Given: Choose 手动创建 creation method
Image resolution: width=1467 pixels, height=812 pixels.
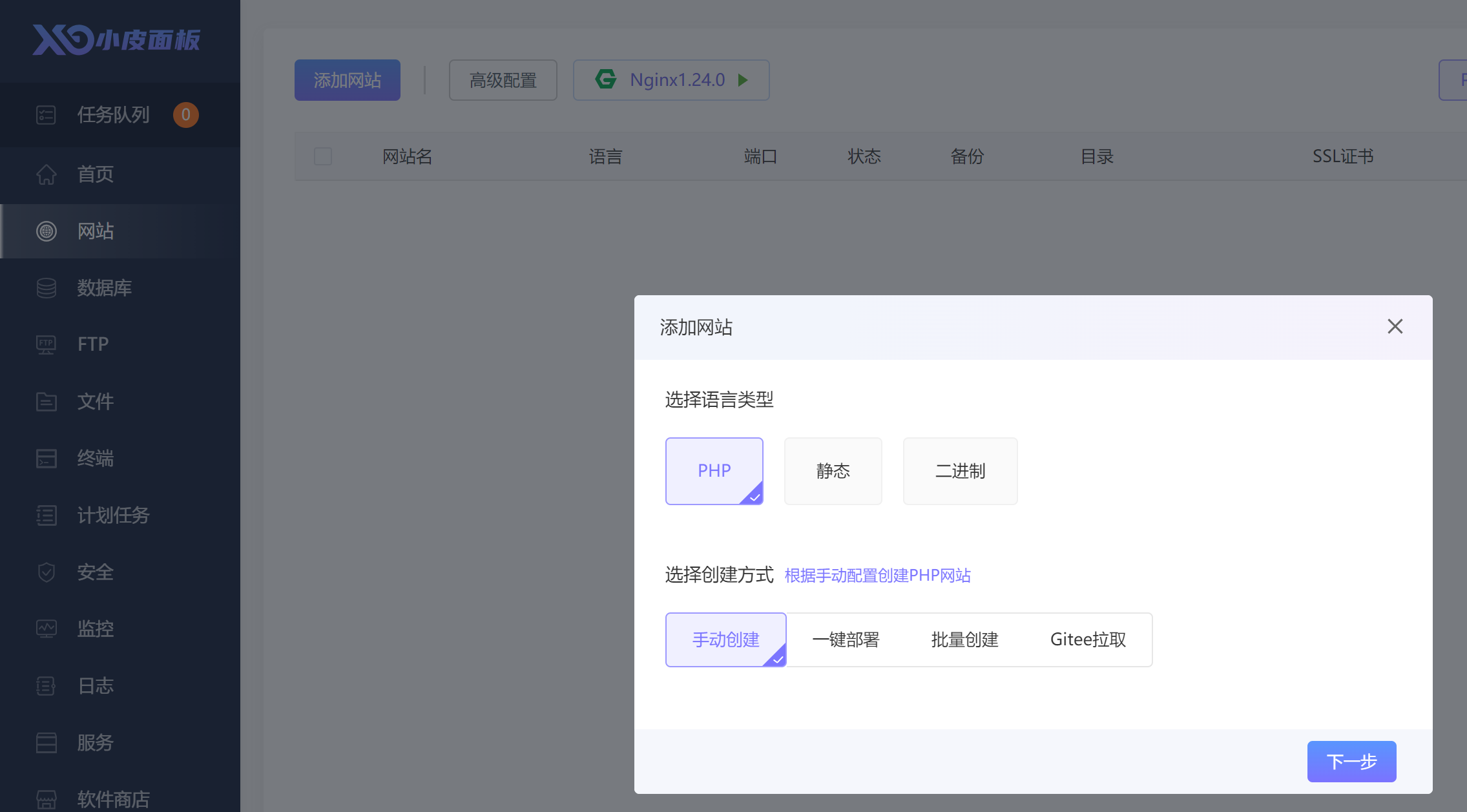Looking at the screenshot, I should coord(726,640).
